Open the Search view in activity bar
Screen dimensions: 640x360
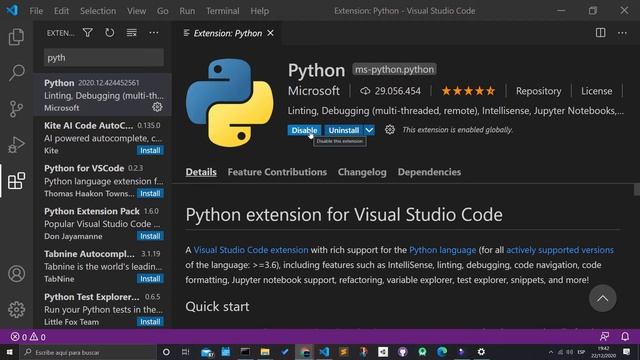click(x=16, y=73)
